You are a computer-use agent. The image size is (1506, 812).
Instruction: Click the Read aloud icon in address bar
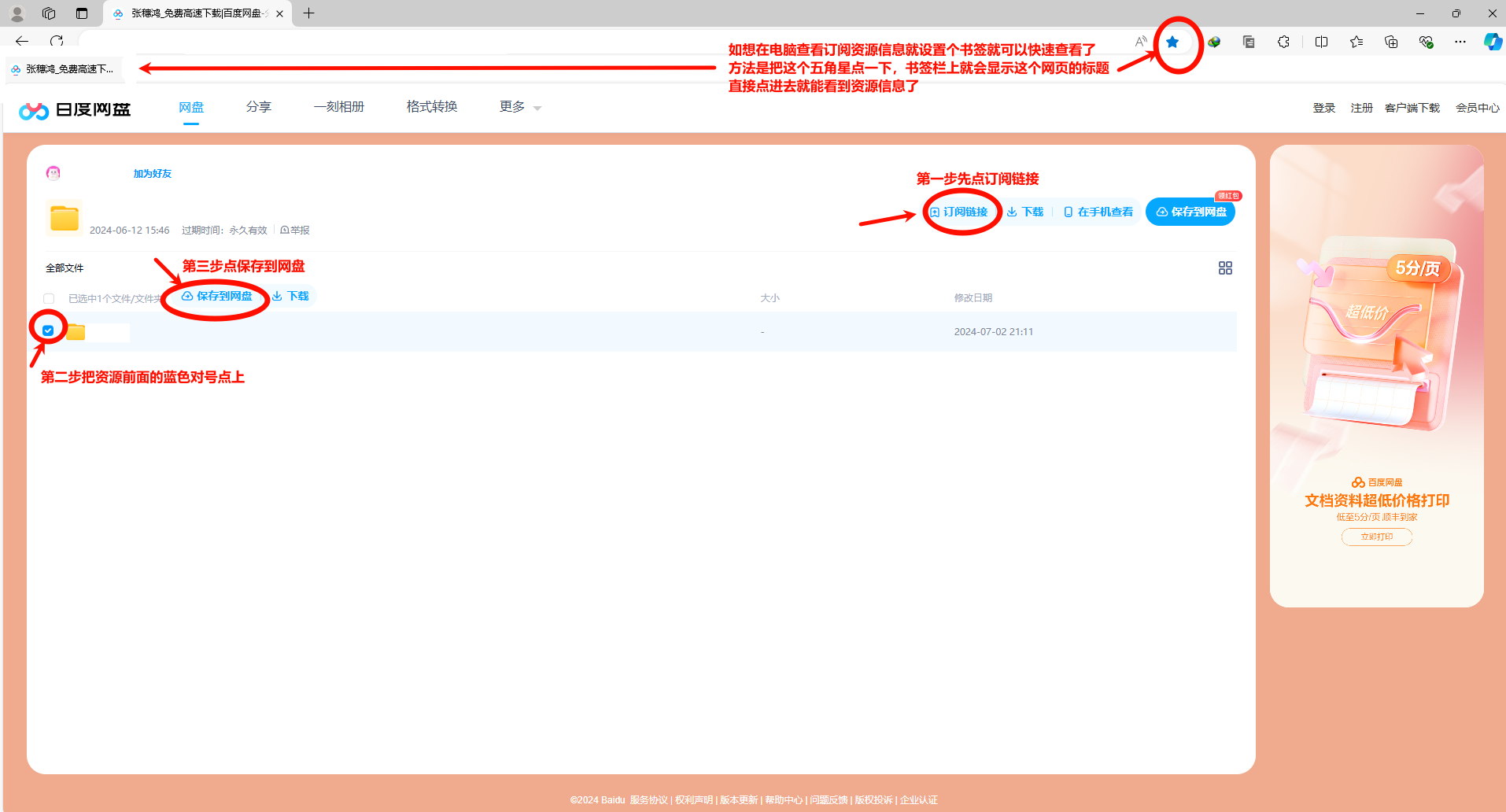[x=1140, y=42]
